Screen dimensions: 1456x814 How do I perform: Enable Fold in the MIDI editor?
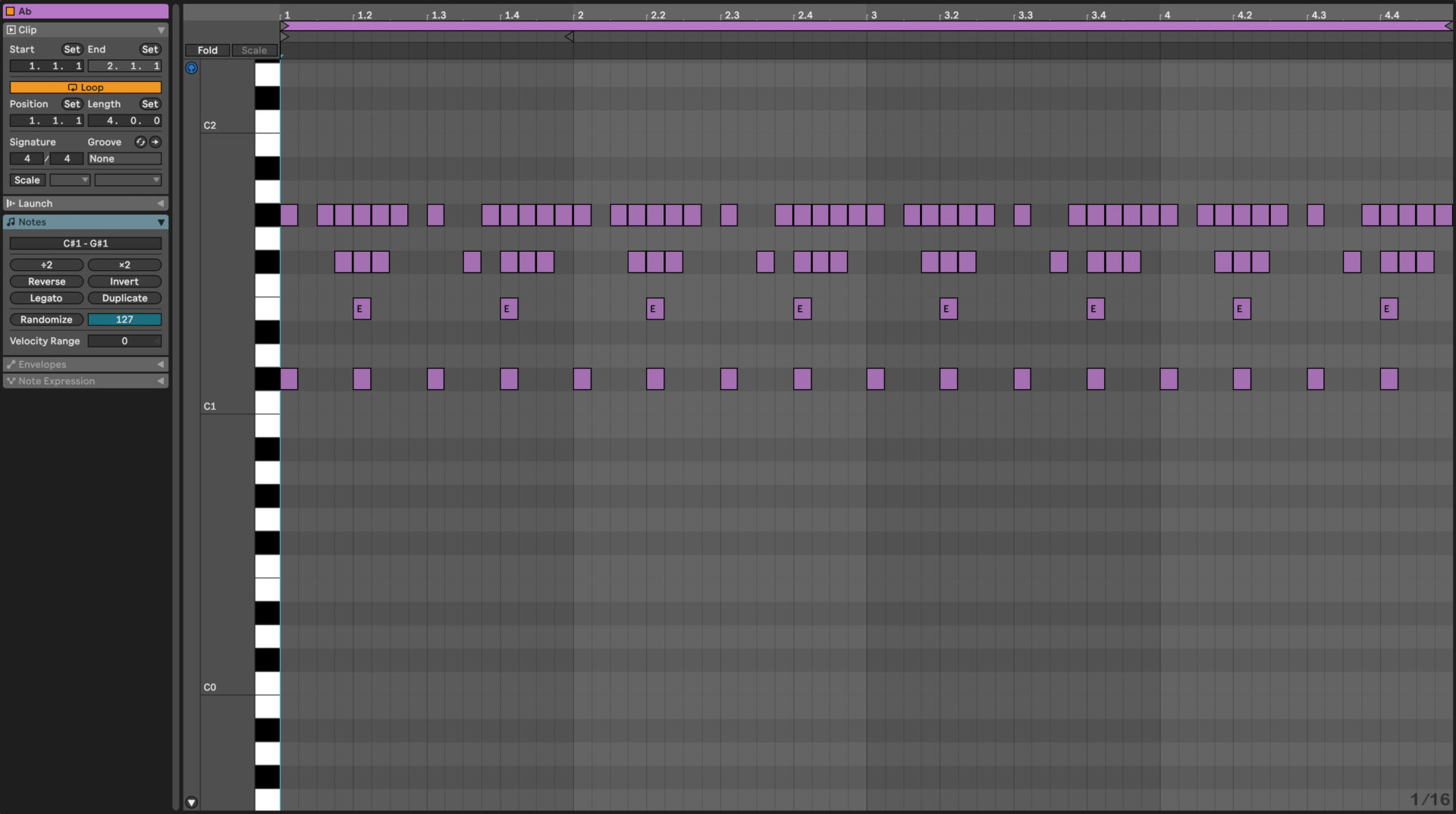(207, 50)
